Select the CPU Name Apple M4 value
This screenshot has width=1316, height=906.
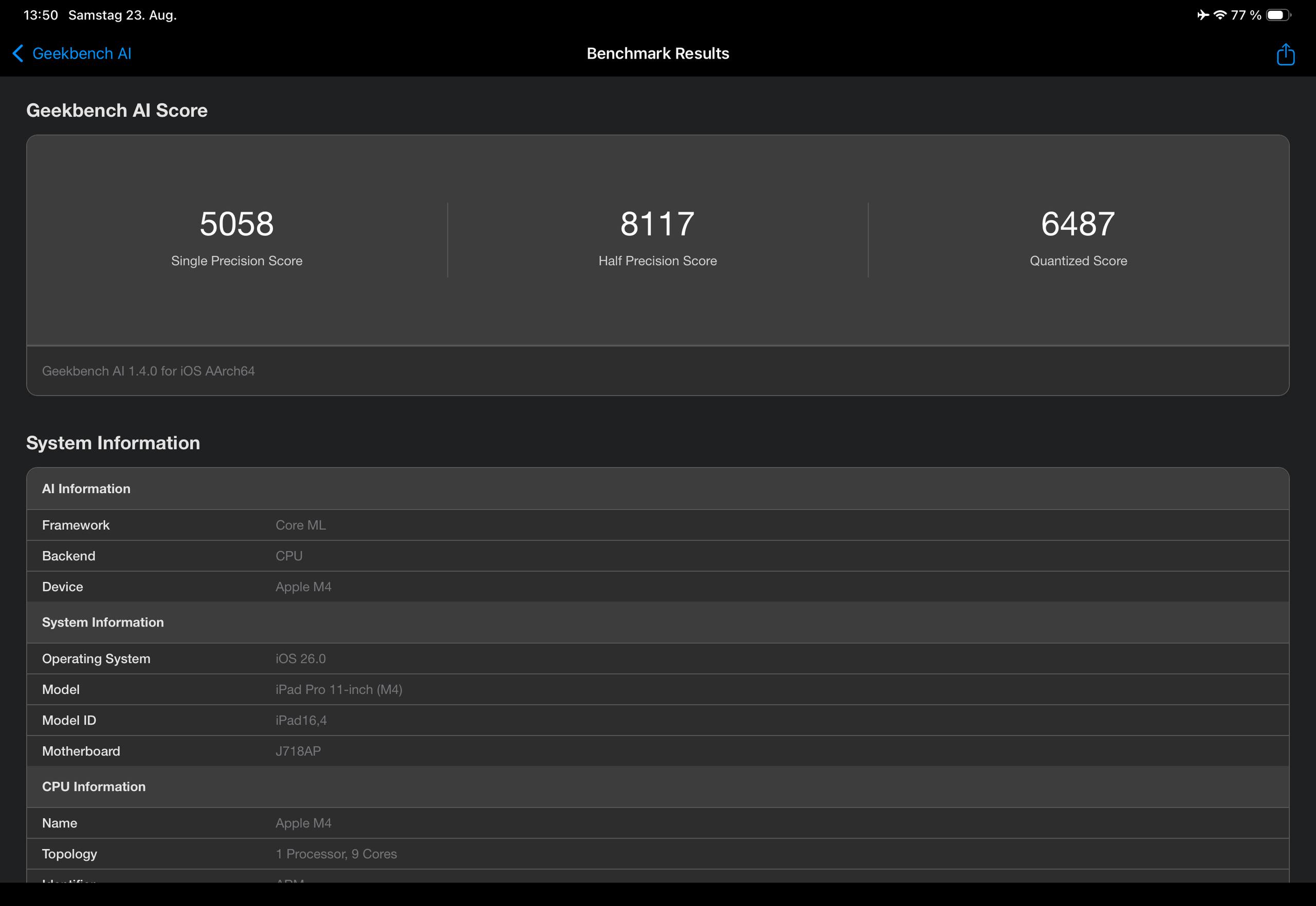click(303, 823)
